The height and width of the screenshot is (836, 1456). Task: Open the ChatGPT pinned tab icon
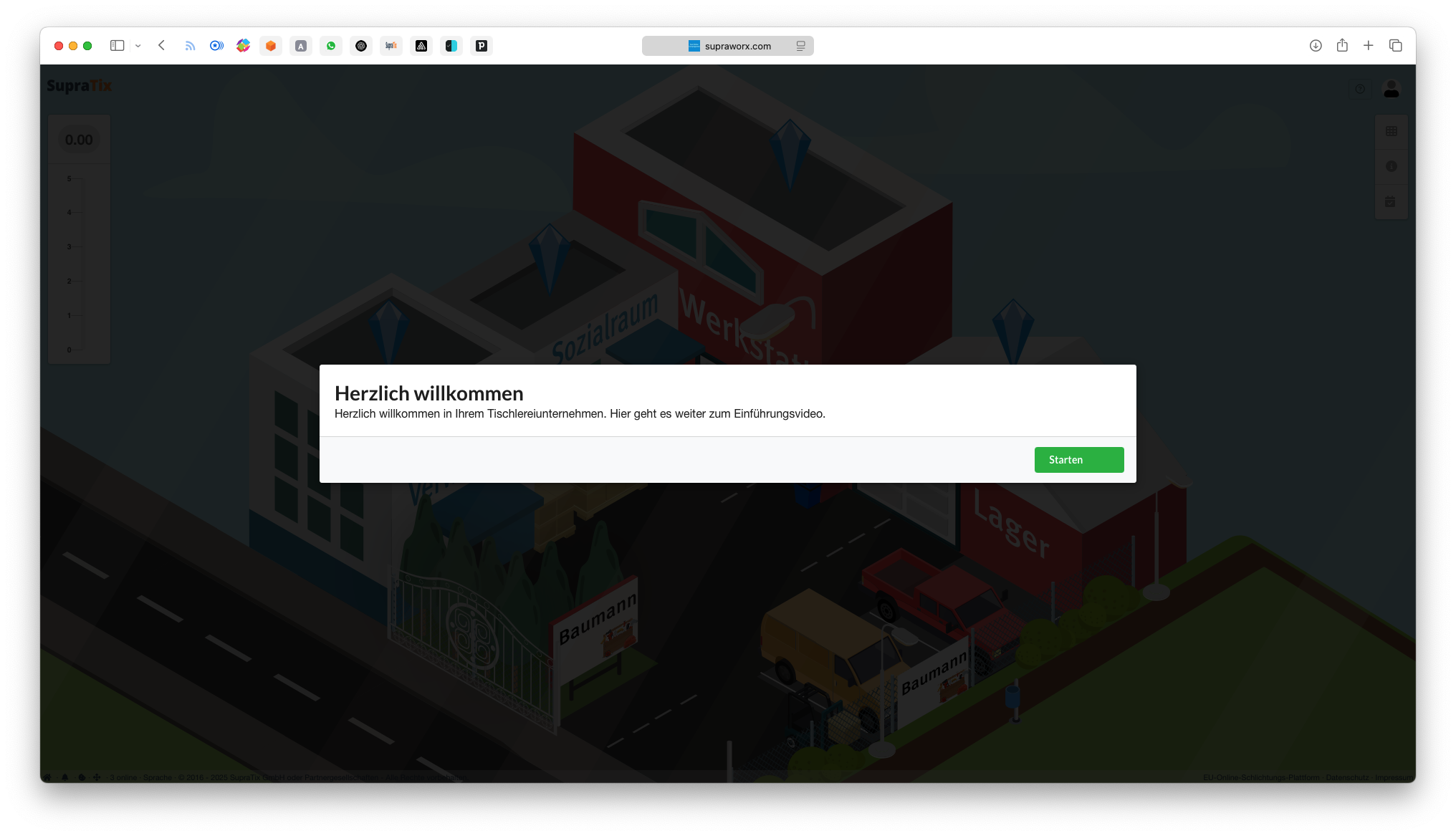click(361, 46)
